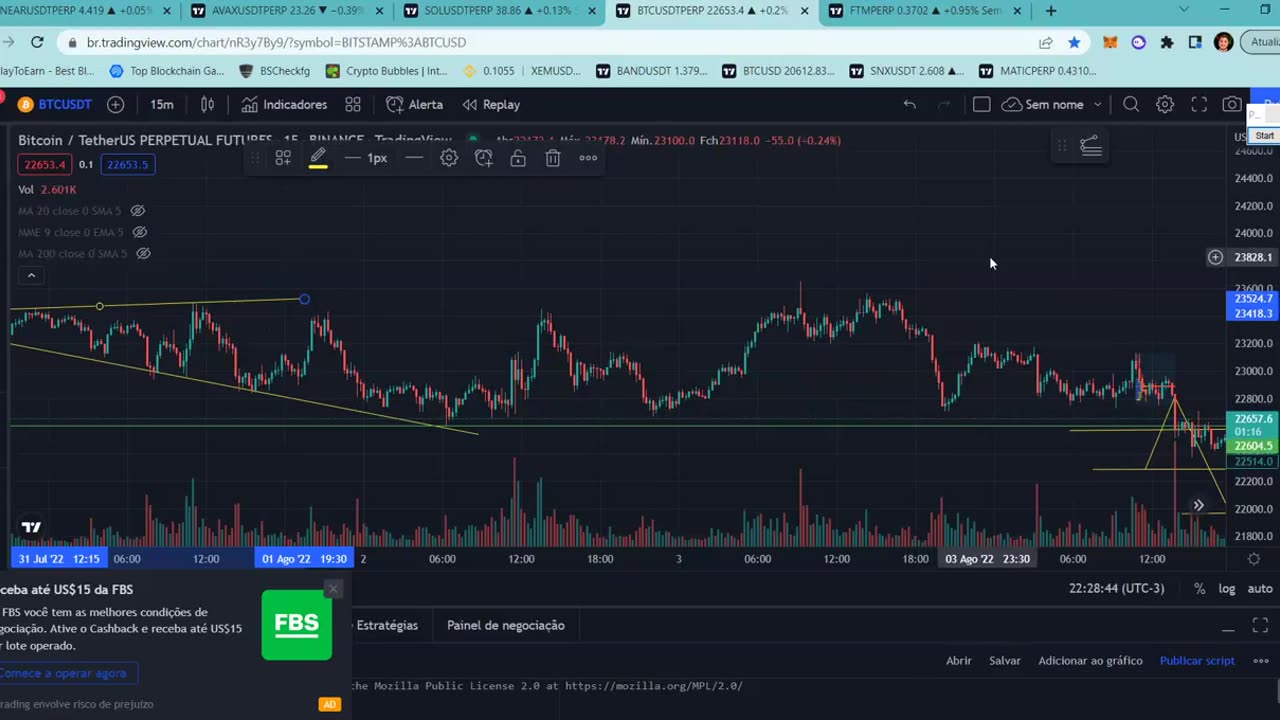Open the BSCheckfg bookmark

tap(275, 71)
